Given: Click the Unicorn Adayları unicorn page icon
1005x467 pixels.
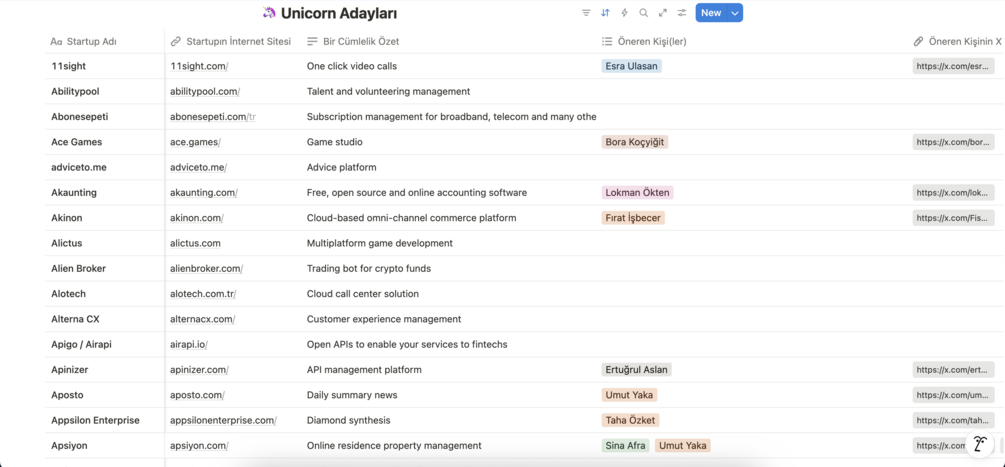Looking at the screenshot, I should tap(269, 13).
